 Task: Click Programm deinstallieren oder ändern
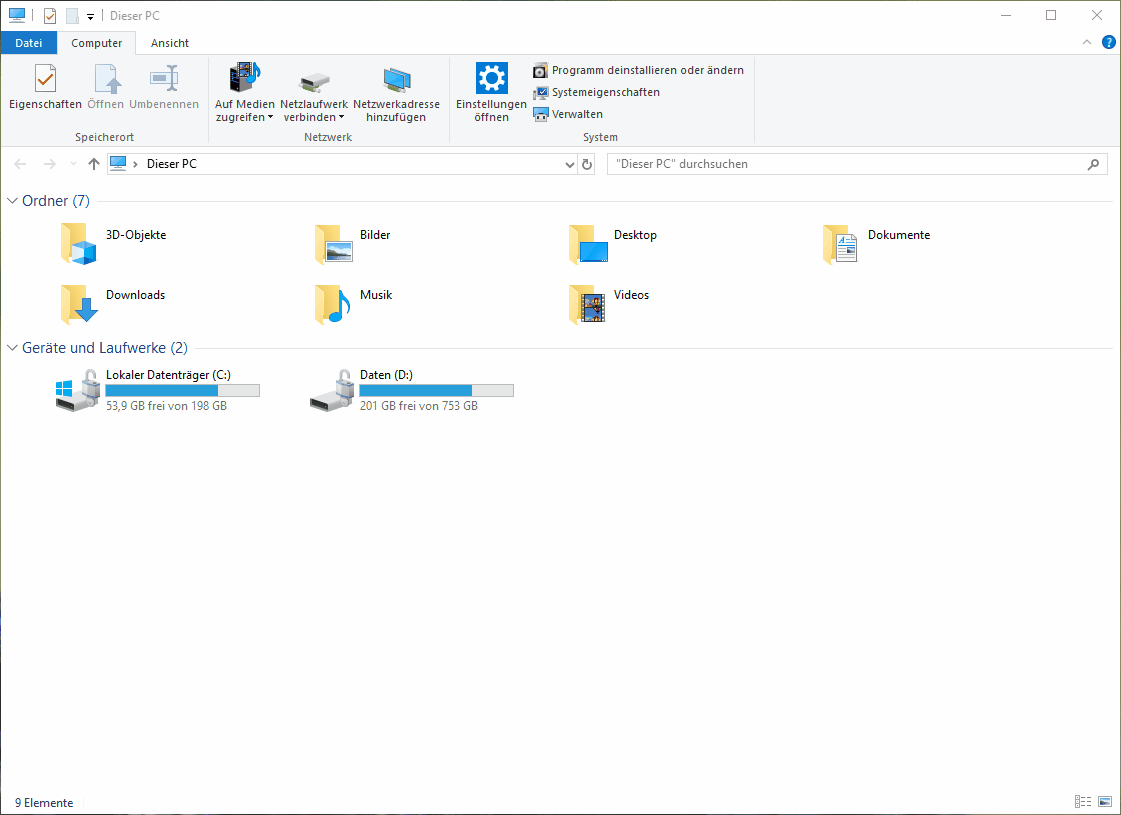[638, 70]
